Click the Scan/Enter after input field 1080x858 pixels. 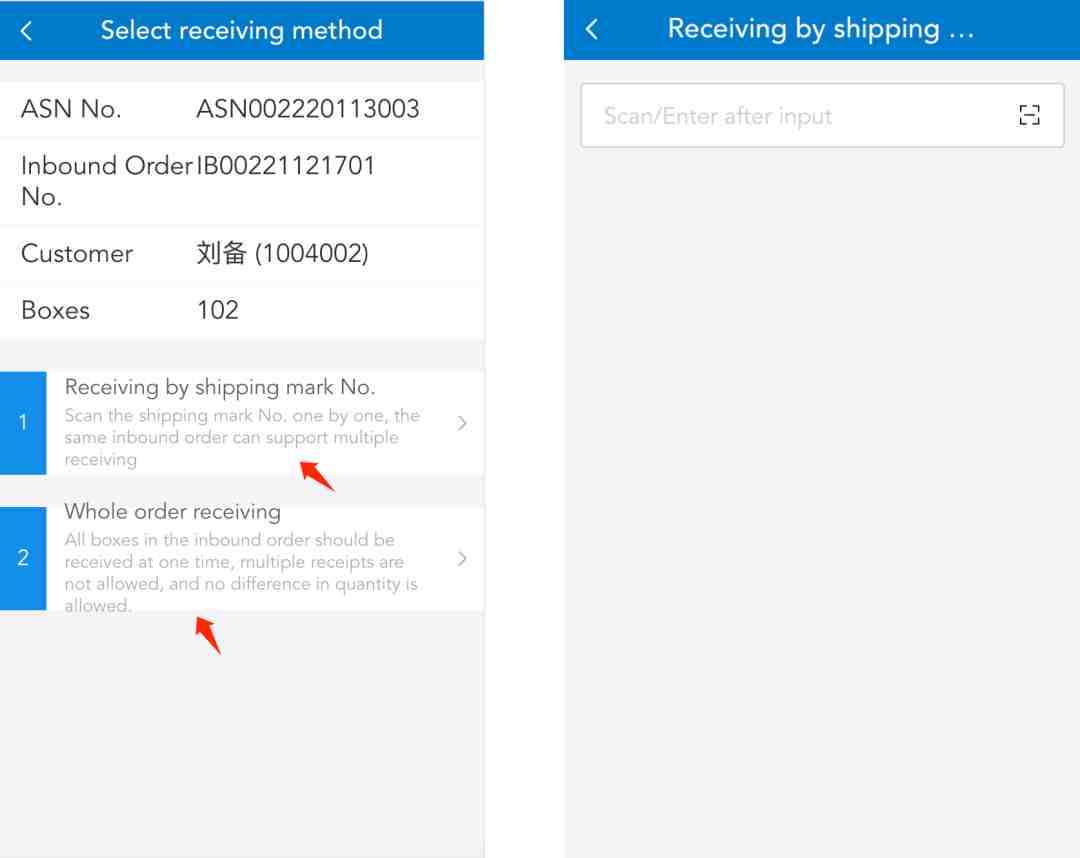coord(822,116)
